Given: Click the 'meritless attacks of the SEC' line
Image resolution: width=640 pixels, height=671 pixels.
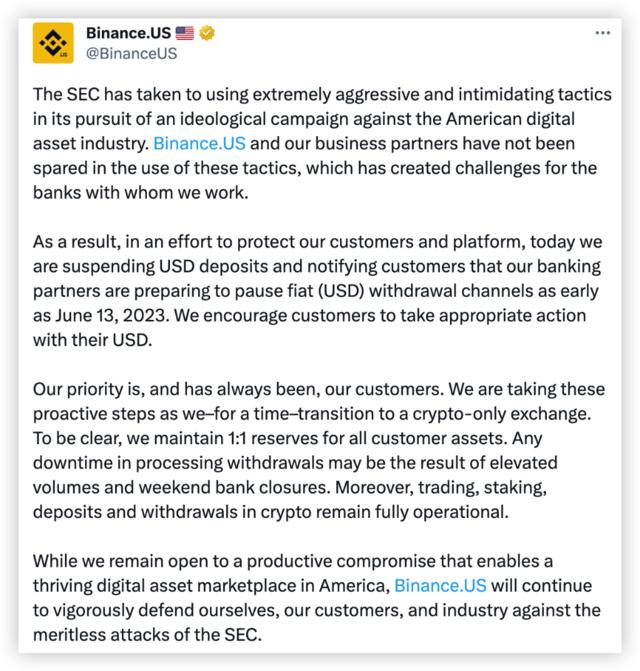Looking at the screenshot, I should 147,635.
